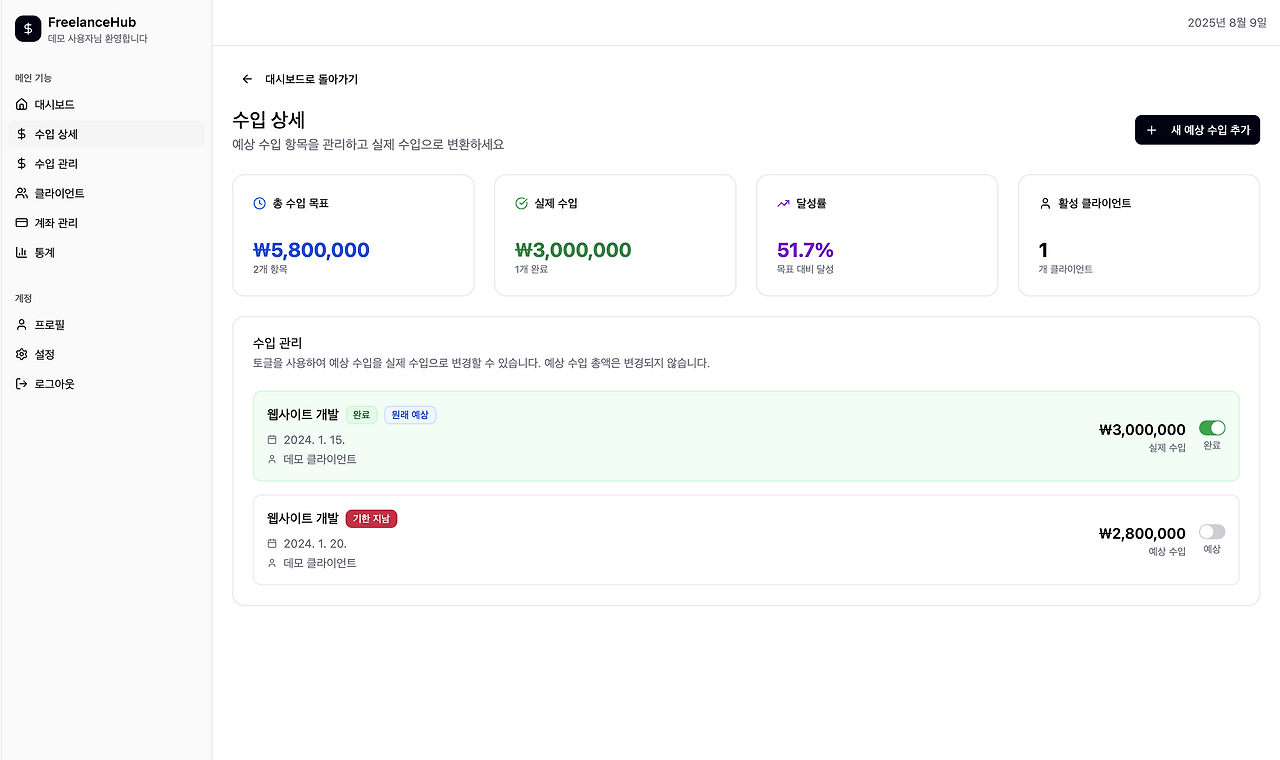Click the clock icon on 총 수입 목표 card
Screen dimensions: 1280x760
(x=260, y=203)
